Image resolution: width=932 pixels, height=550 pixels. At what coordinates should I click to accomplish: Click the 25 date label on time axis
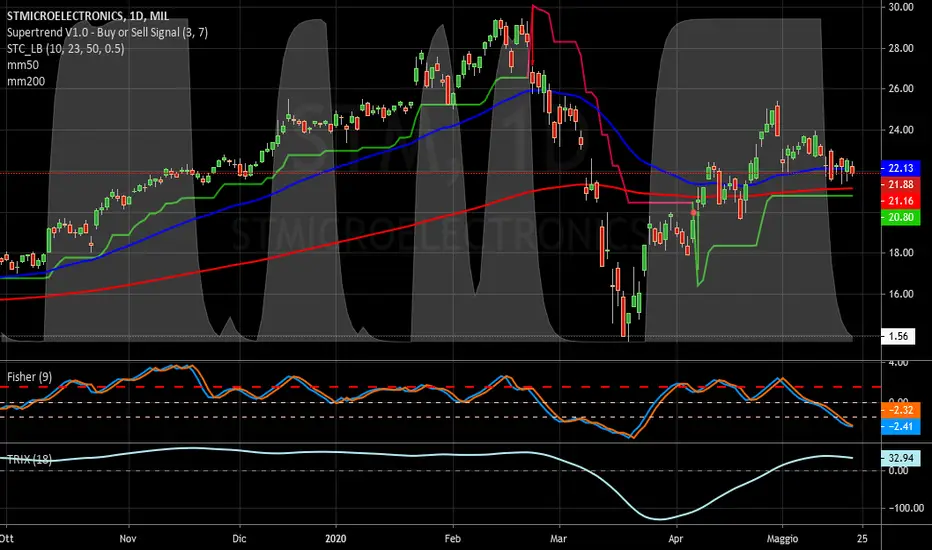(862, 539)
